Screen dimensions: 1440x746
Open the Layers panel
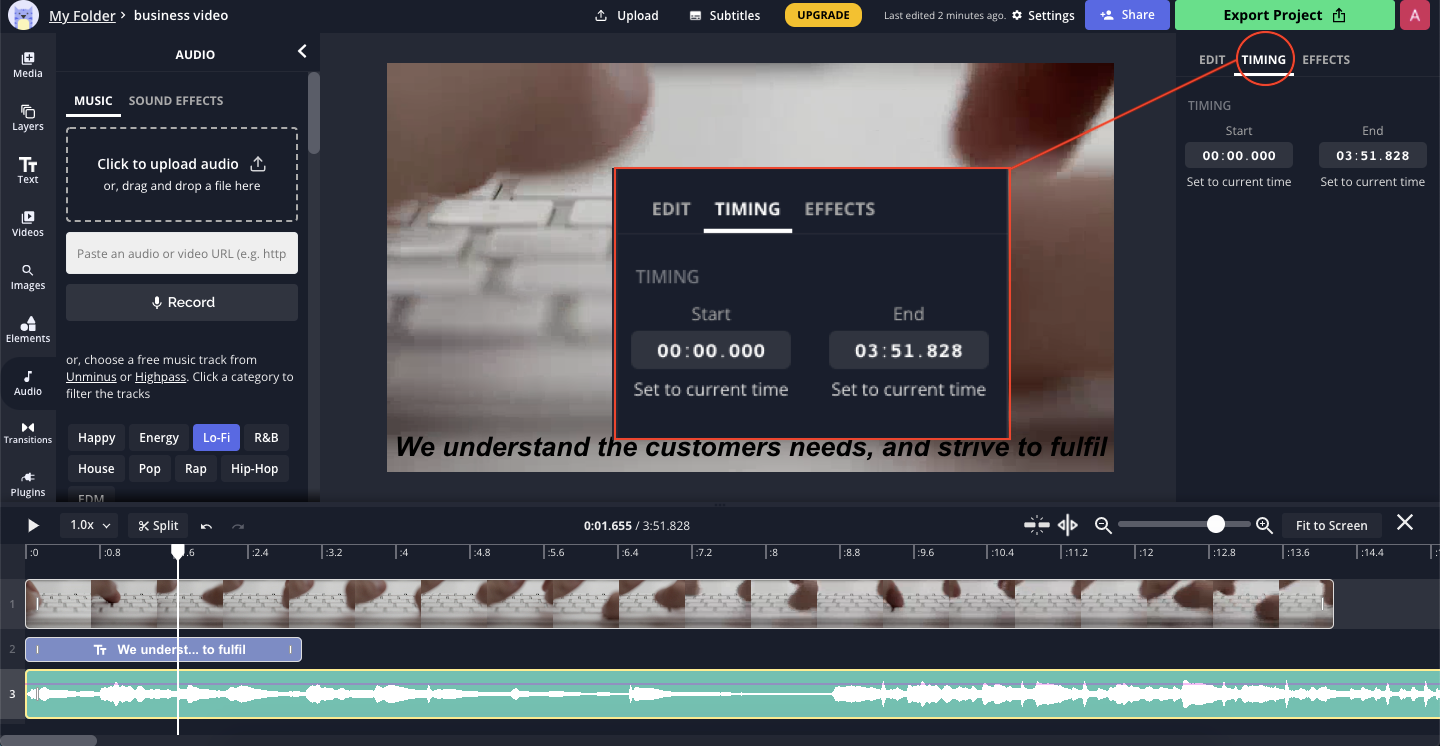(x=28, y=118)
